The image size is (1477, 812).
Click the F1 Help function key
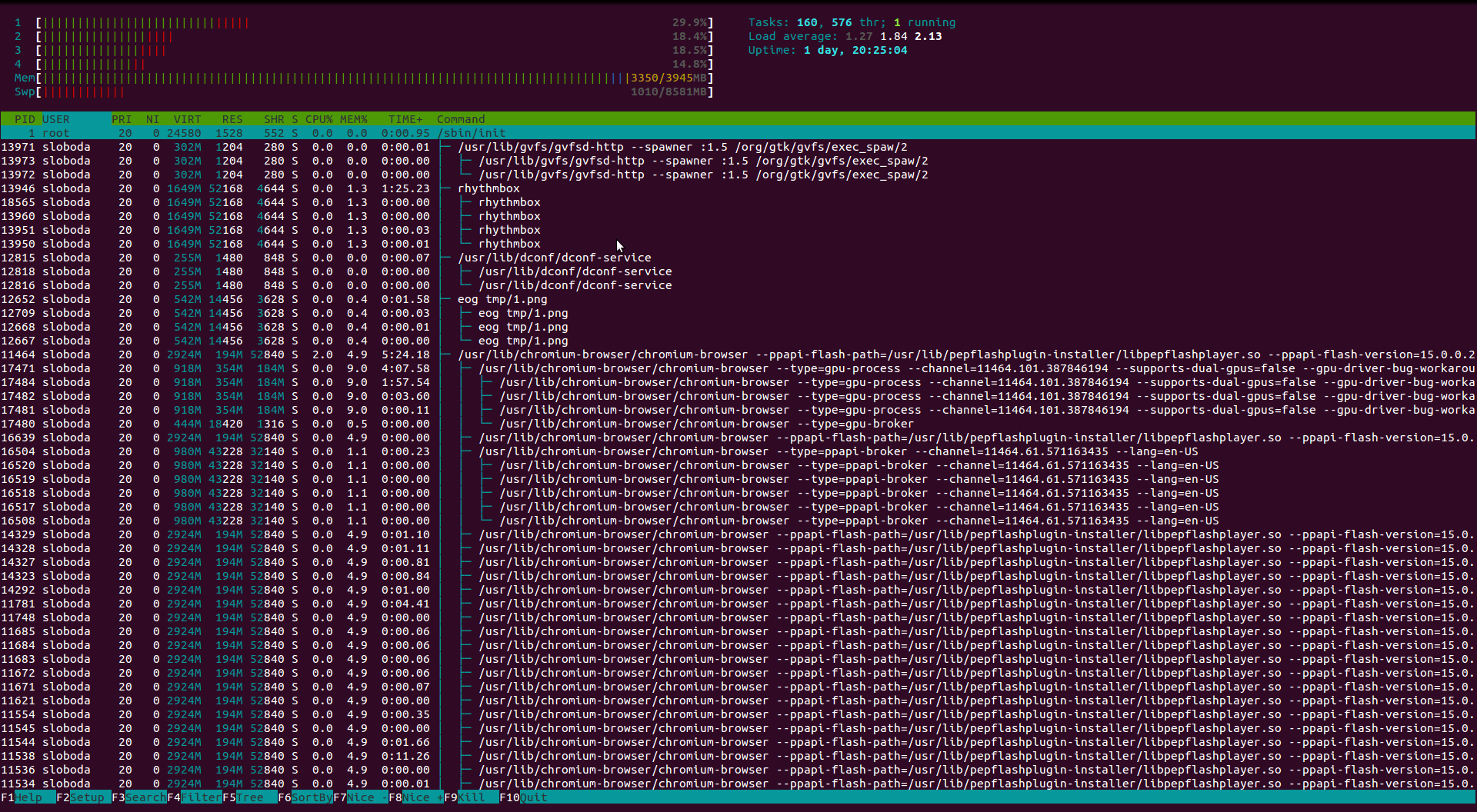(x=28, y=797)
